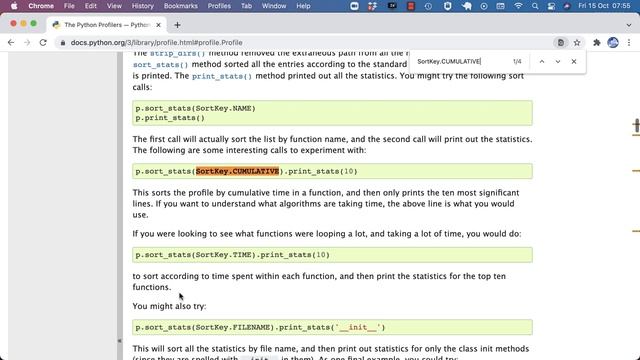This screenshot has height=360, width=640.
Task: Go forward to next page
Action: pos(27,42)
